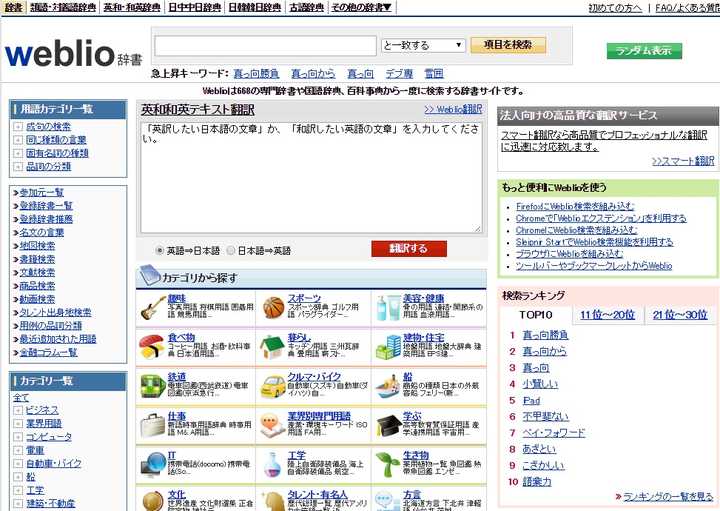The image size is (720, 511).
Task: Open the その他の辞書▼ menu
Action: pyautogui.click(x=361, y=7)
